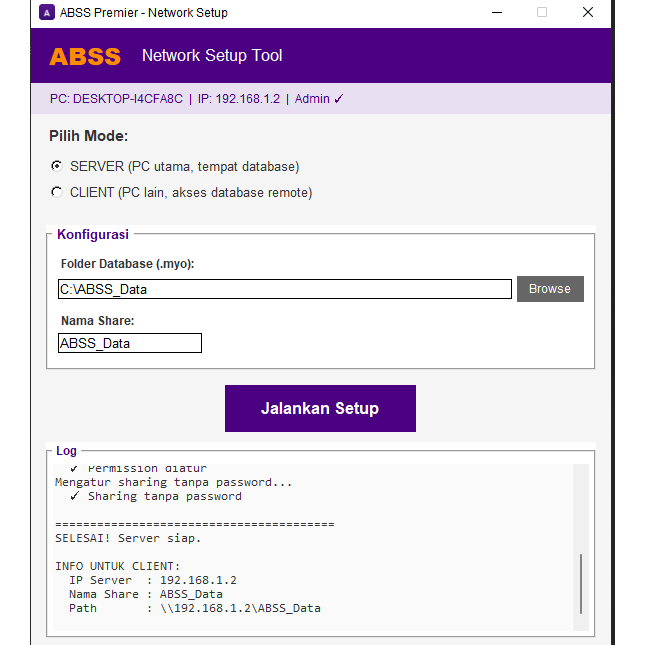This screenshot has width=645, height=645.
Task: Click the 'Nama Share:' label
Action: click(97, 320)
